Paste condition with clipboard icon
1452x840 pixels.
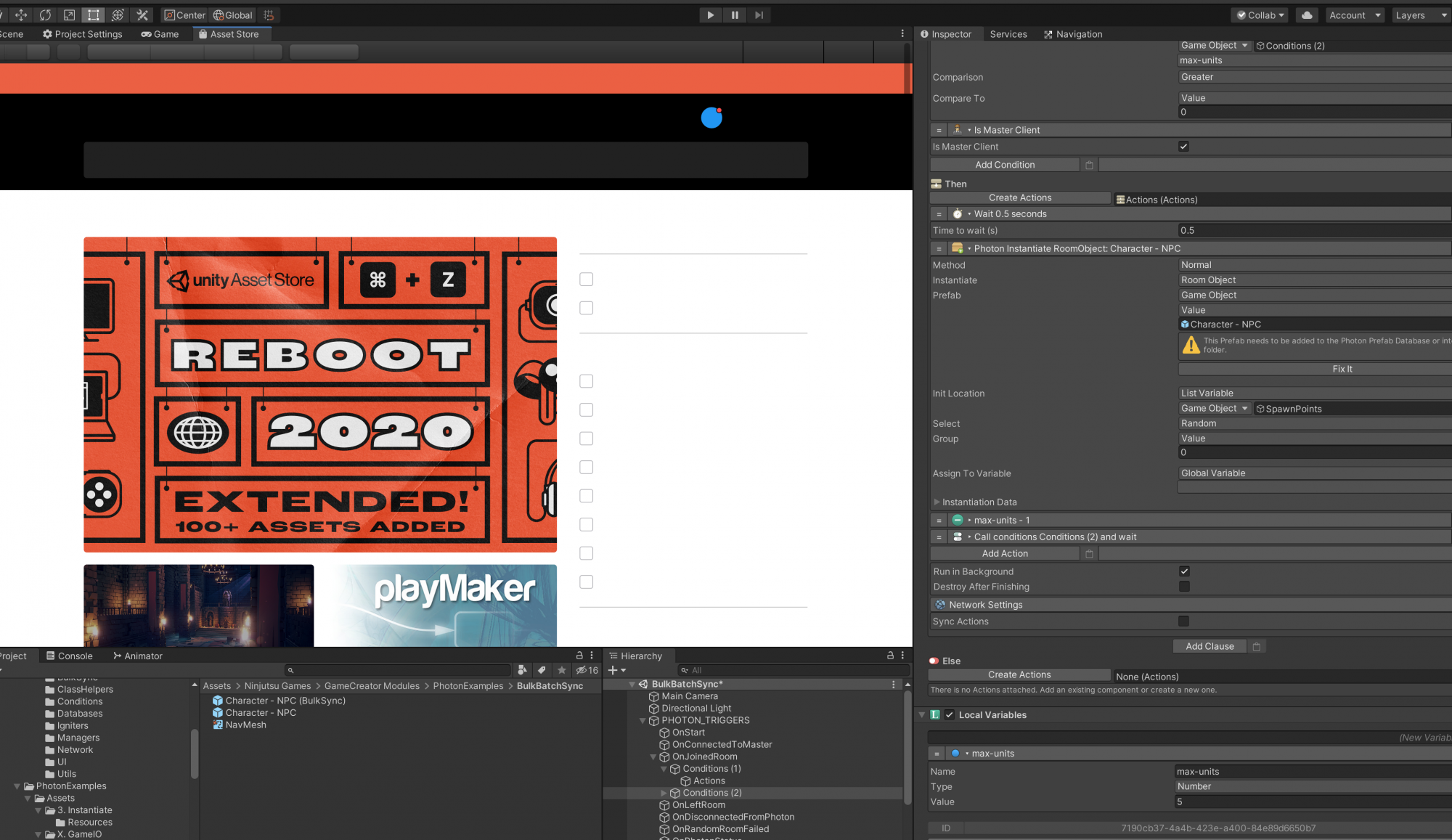pyautogui.click(x=1089, y=165)
